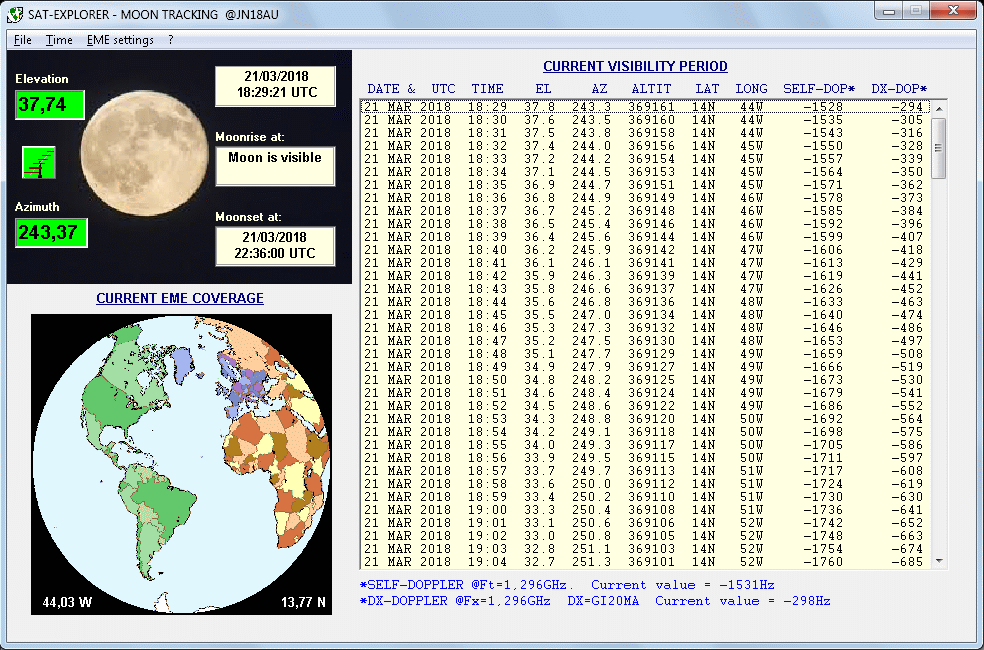Click the Elevation label
The width and height of the screenshot is (984, 650).
[x=42, y=78]
